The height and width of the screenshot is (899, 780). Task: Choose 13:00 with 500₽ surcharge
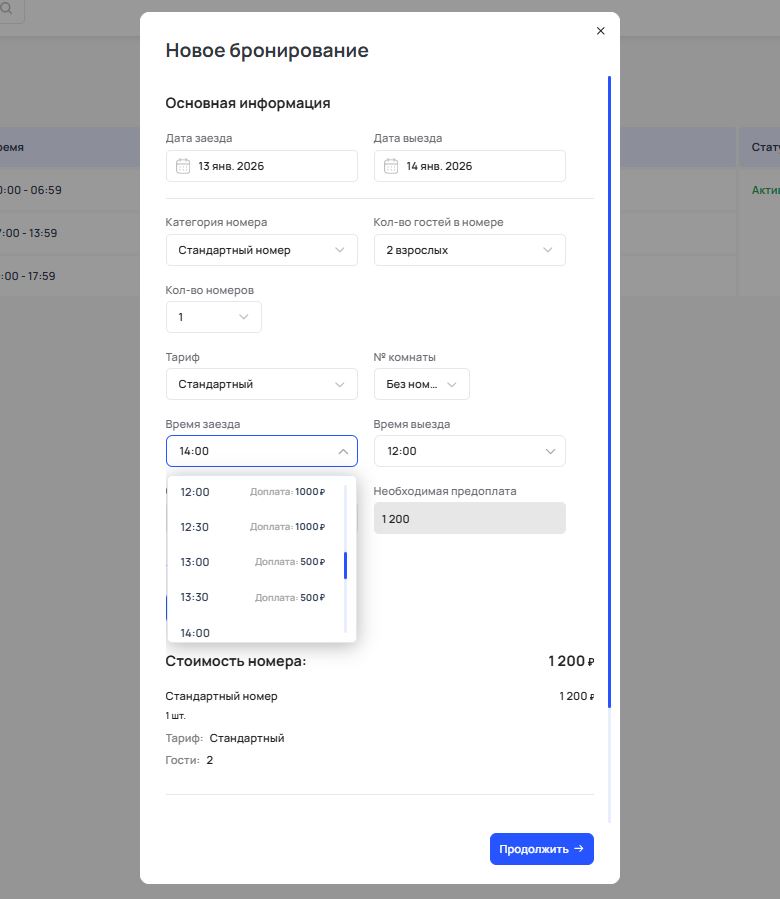[253, 562]
